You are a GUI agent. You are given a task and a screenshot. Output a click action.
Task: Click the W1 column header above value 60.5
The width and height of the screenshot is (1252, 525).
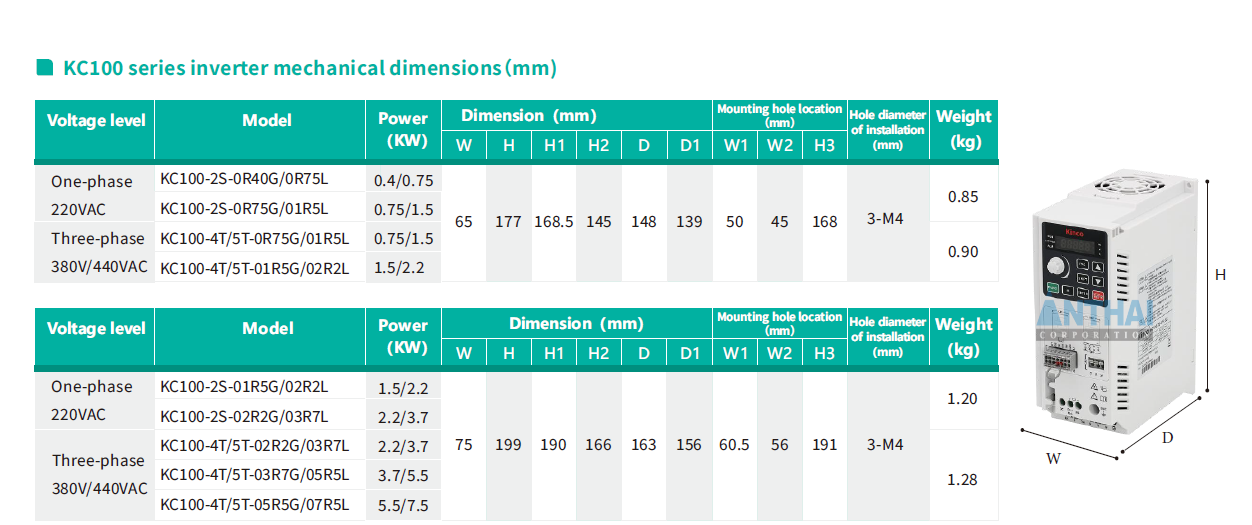pos(735,353)
